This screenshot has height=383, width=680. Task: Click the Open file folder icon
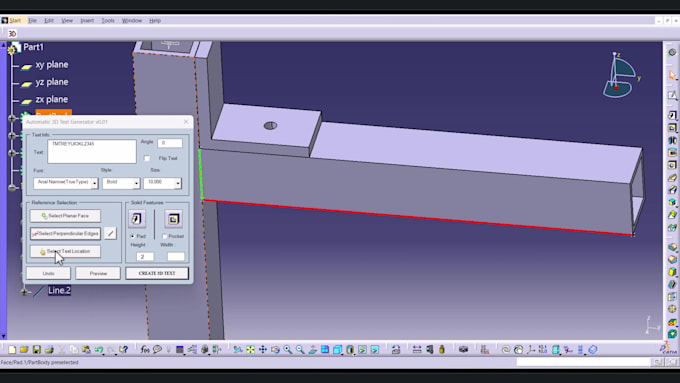point(24,349)
